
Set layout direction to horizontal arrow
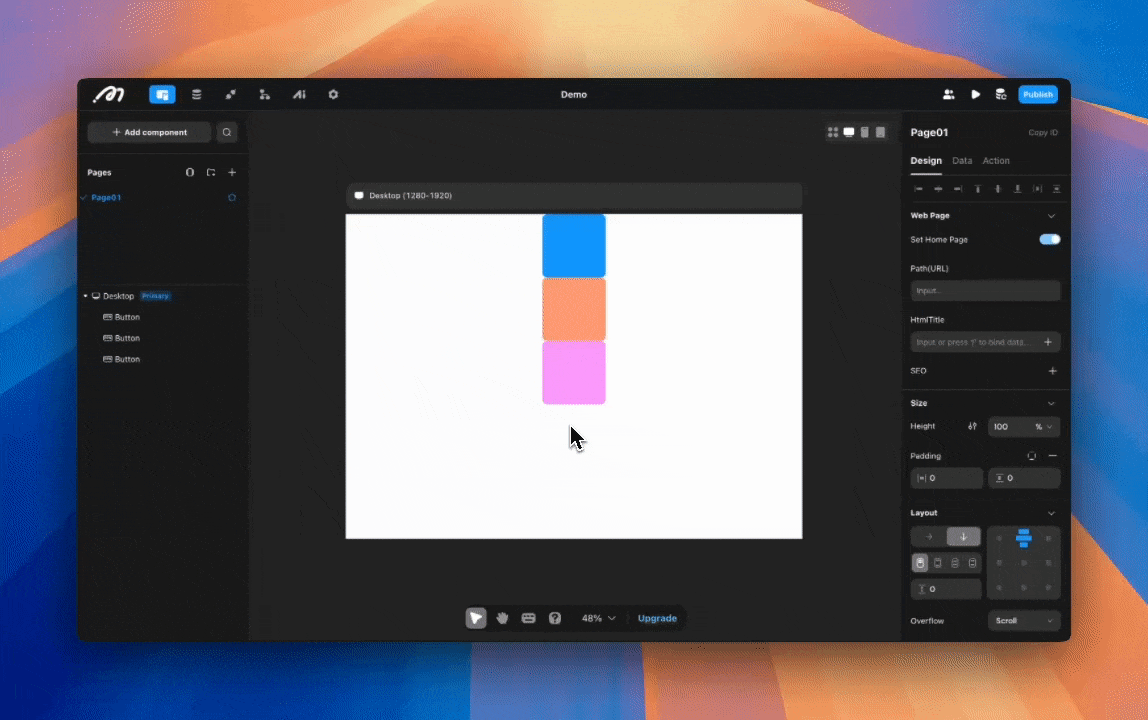click(x=929, y=537)
